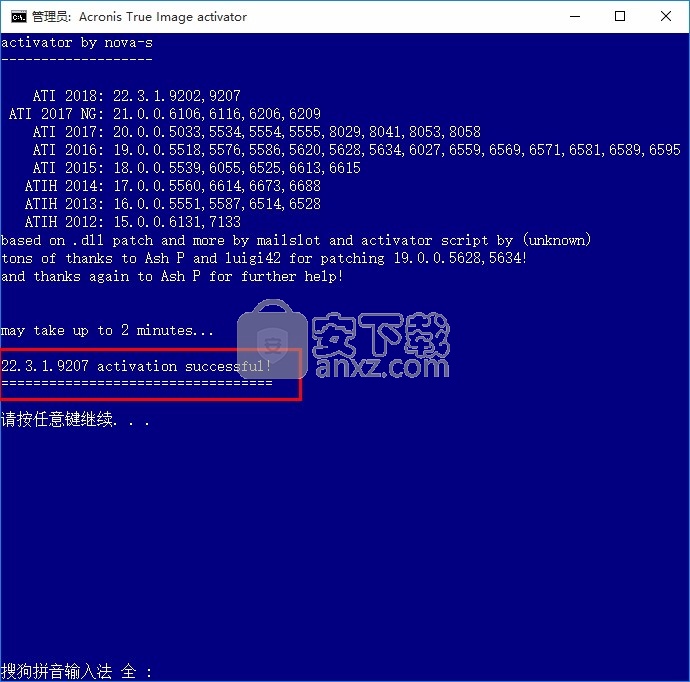Select the 'ATIH 2014: 17.0.0.5560' line
This screenshot has width=690, height=682.
coord(172,186)
